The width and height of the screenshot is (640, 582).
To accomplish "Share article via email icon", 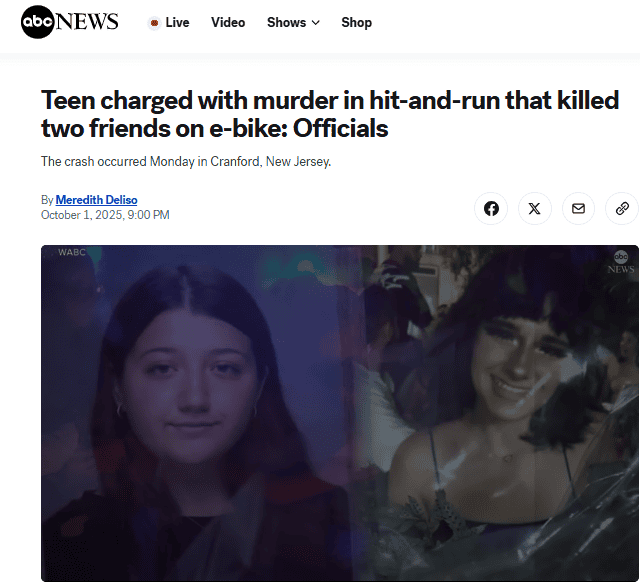I will pyautogui.click(x=578, y=209).
